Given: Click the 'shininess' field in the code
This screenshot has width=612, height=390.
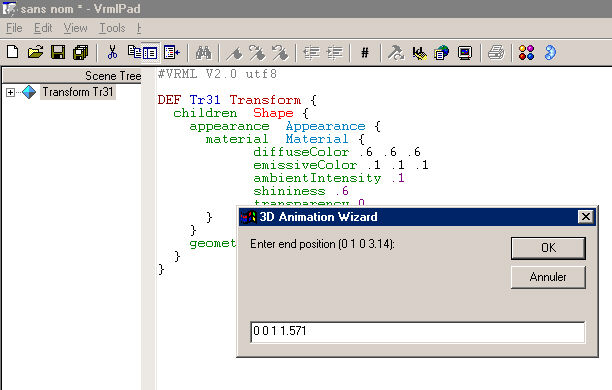Looking at the screenshot, I should click(289, 191).
